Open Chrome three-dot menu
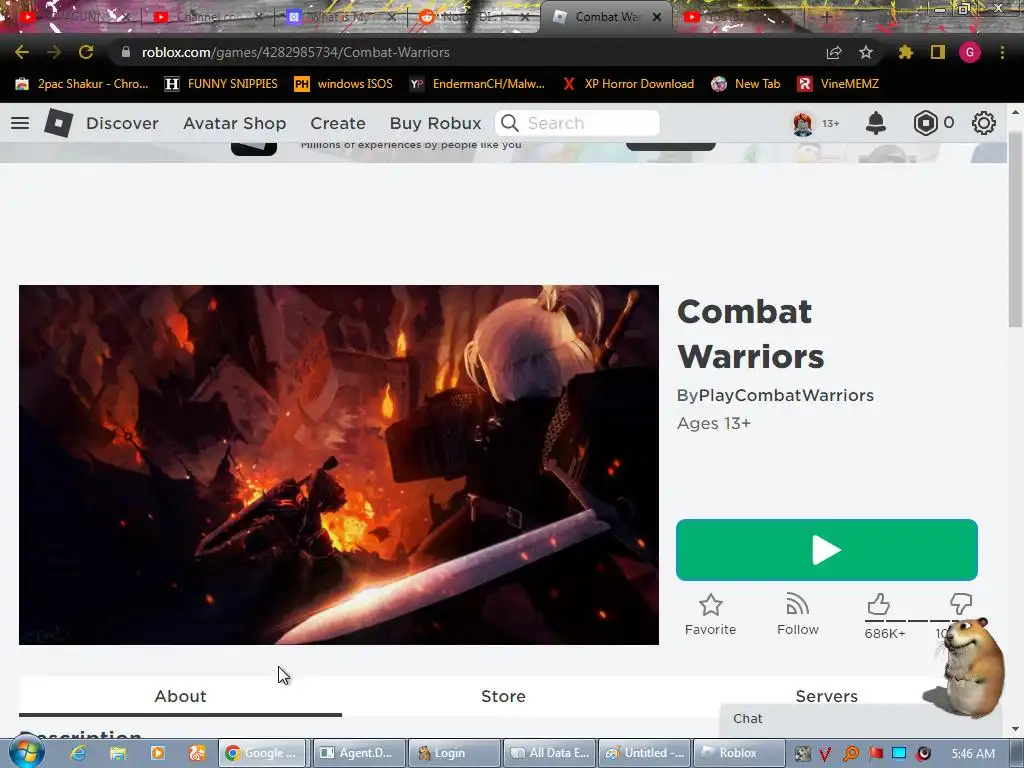This screenshot has height=768, width=1024. tap(1002, 52)
